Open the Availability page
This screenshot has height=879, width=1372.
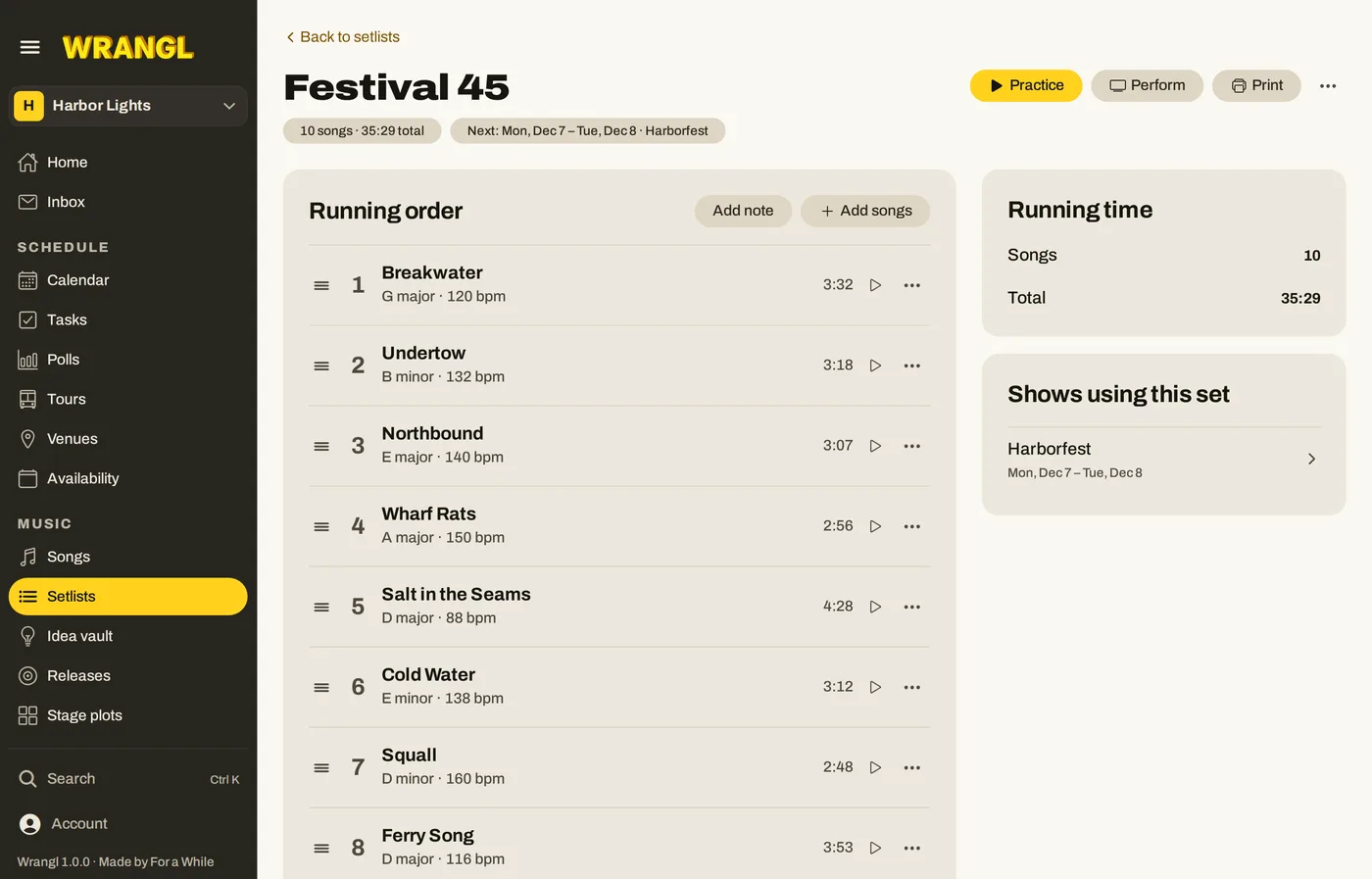click(x=128, y=479)
